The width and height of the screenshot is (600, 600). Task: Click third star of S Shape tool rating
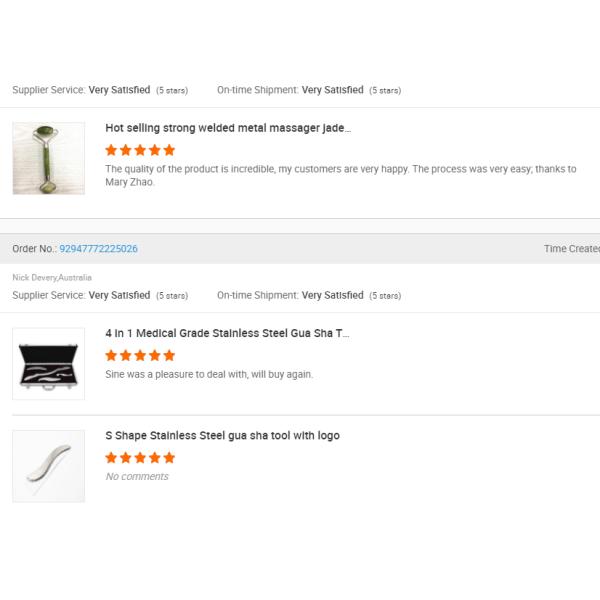pyautogui.click(x=140, y=458)
